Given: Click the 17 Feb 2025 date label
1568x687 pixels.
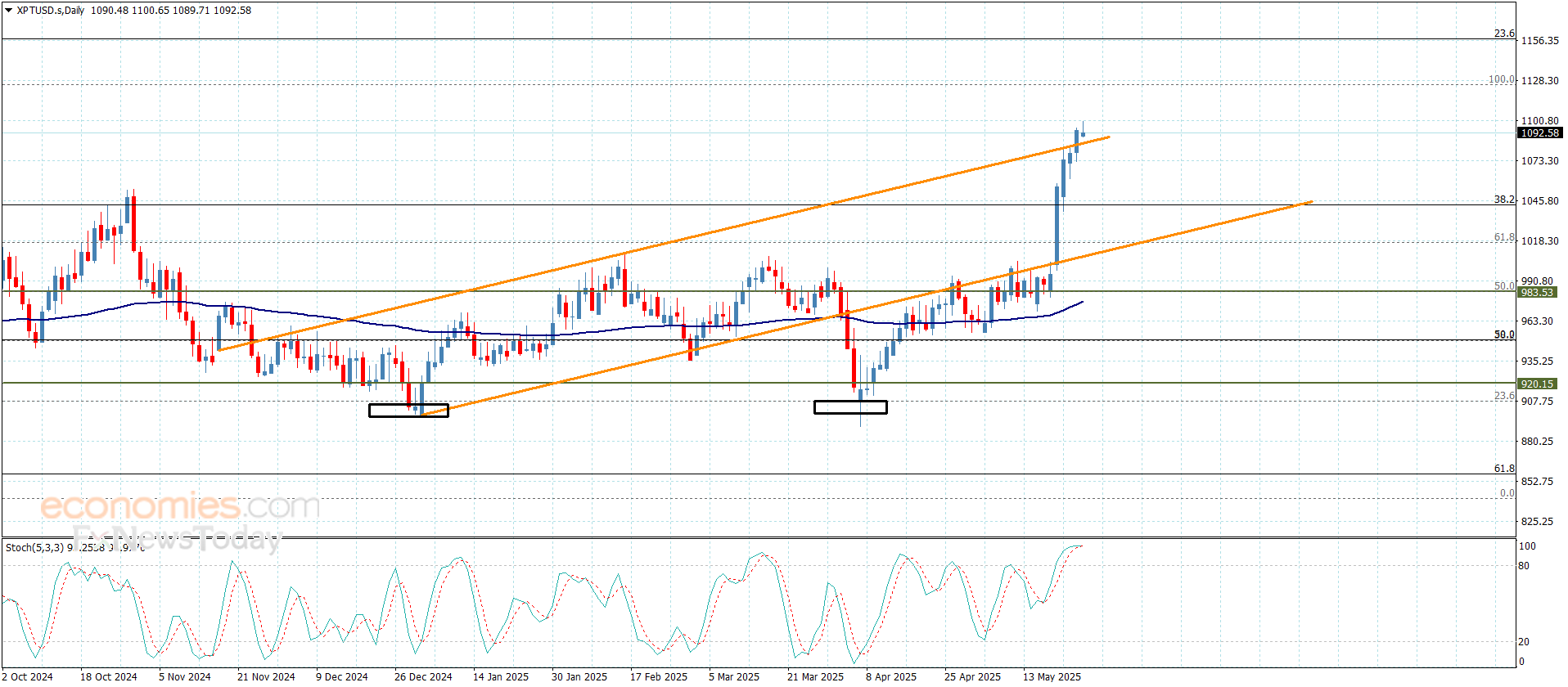Looking at the screenshot, I should point(659,677).
